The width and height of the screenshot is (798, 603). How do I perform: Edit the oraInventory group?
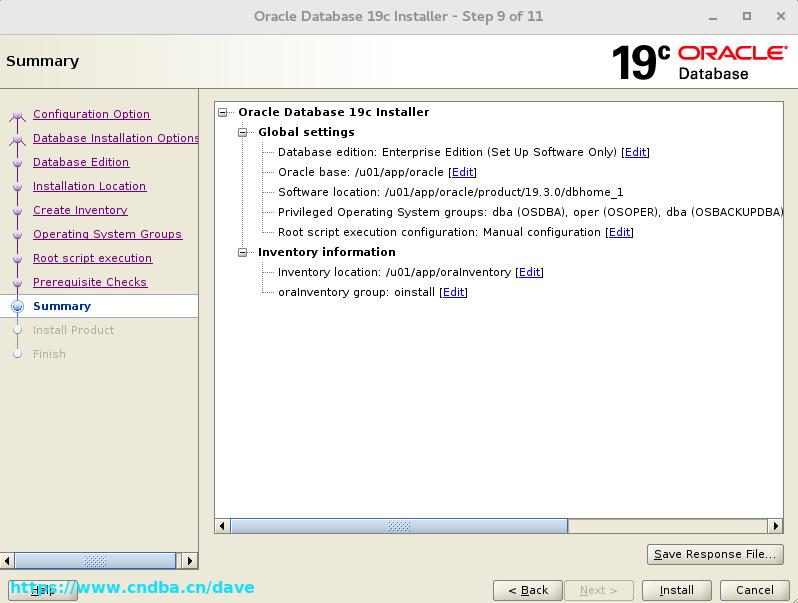pyautogui.click(x=453, y=292)
